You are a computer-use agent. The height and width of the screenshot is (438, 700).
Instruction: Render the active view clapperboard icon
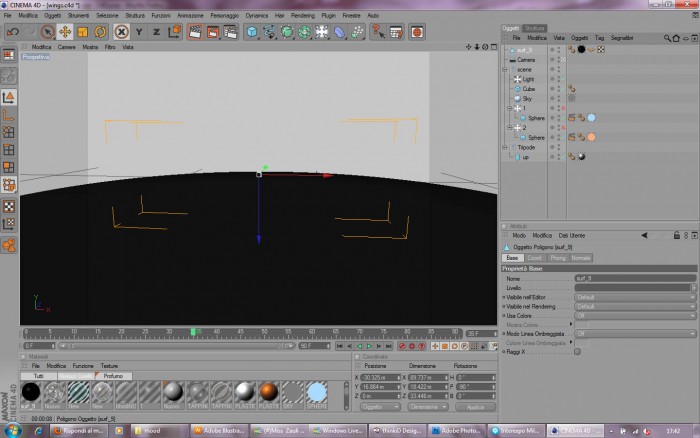click(x=195, y=32)
